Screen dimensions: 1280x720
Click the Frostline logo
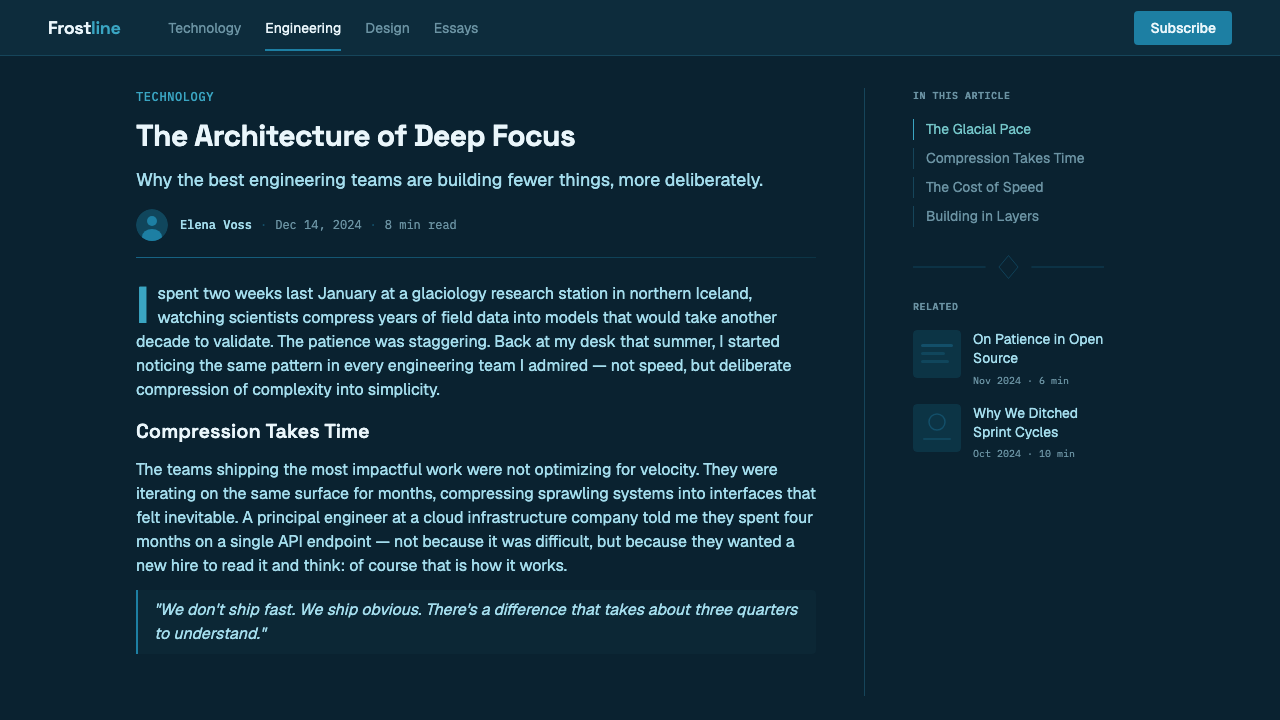tap(84, 28)
